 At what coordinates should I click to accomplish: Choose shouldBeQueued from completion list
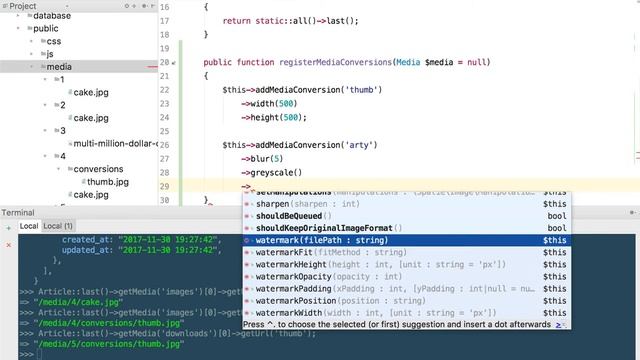pos(406,216)
